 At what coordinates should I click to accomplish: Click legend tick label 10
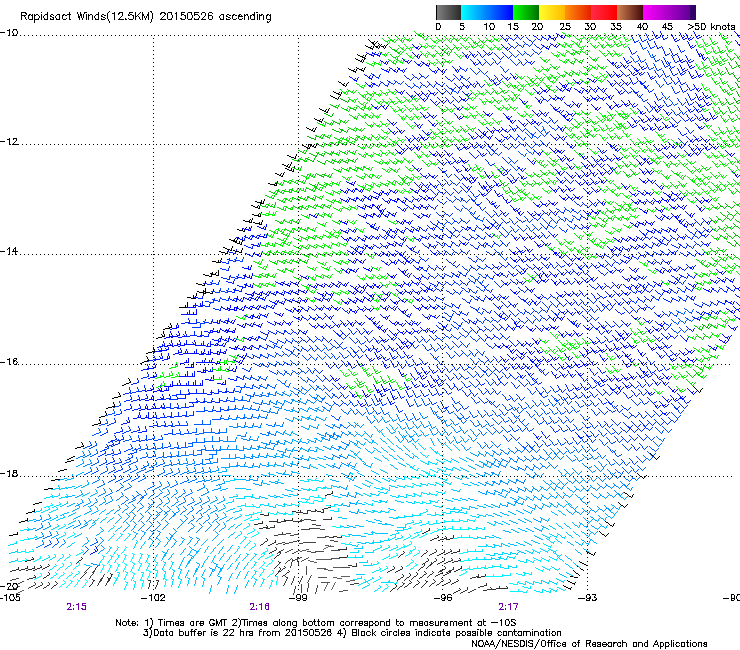[x=489, y=27]
